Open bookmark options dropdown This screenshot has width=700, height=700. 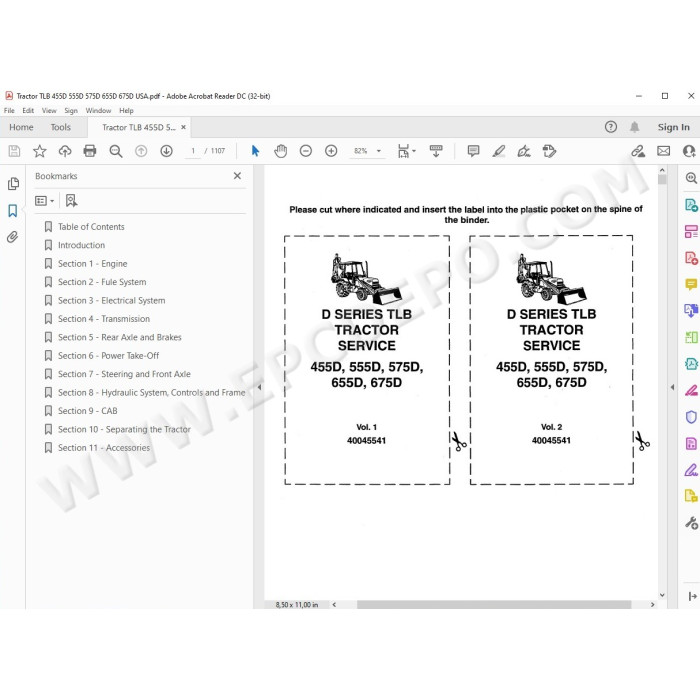click(x=44, y=201)
